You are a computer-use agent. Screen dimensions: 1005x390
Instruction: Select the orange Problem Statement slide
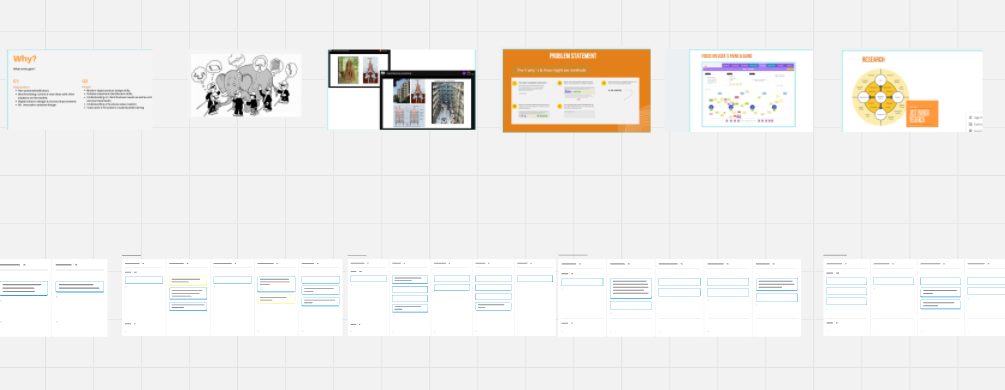pyautogui.click(x=576, y=91)
